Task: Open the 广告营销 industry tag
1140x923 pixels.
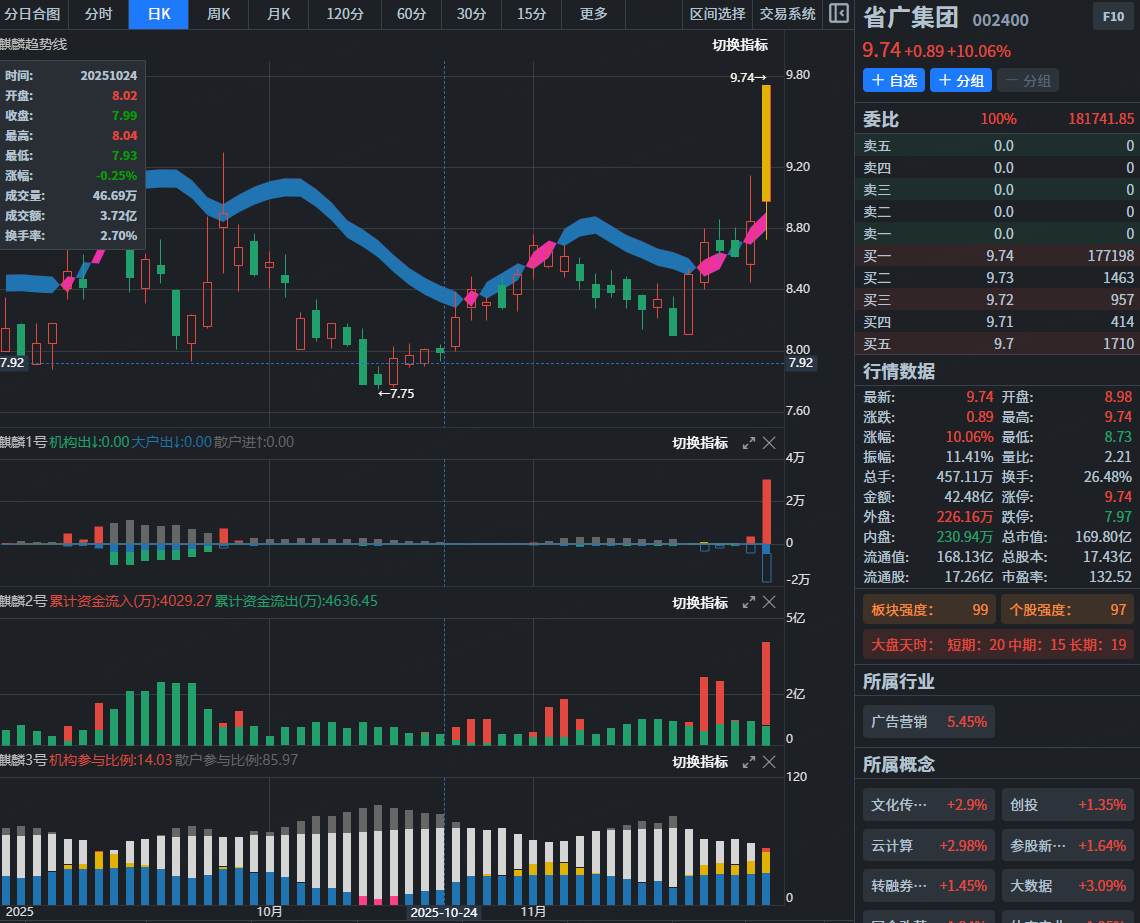Action: [x=928, y=721]
